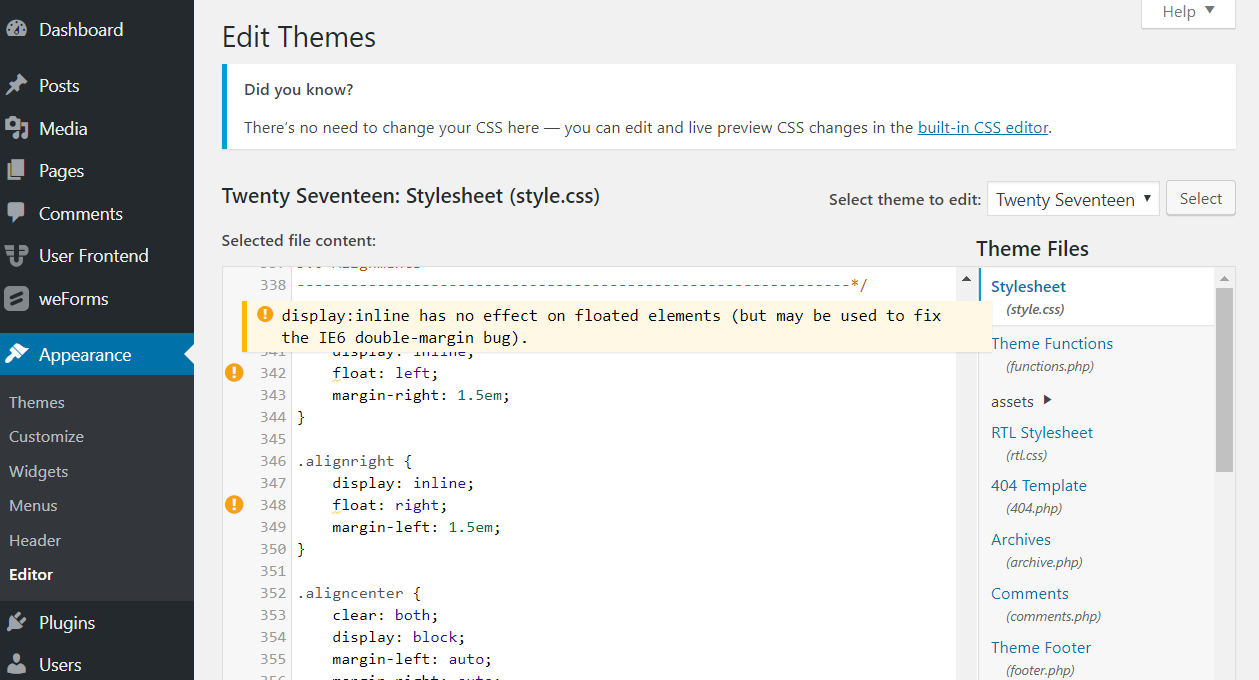Click code line 'display: block;'
This screenshot has width=1259, height=680.
pyautogui.click(x=399, y=637)
